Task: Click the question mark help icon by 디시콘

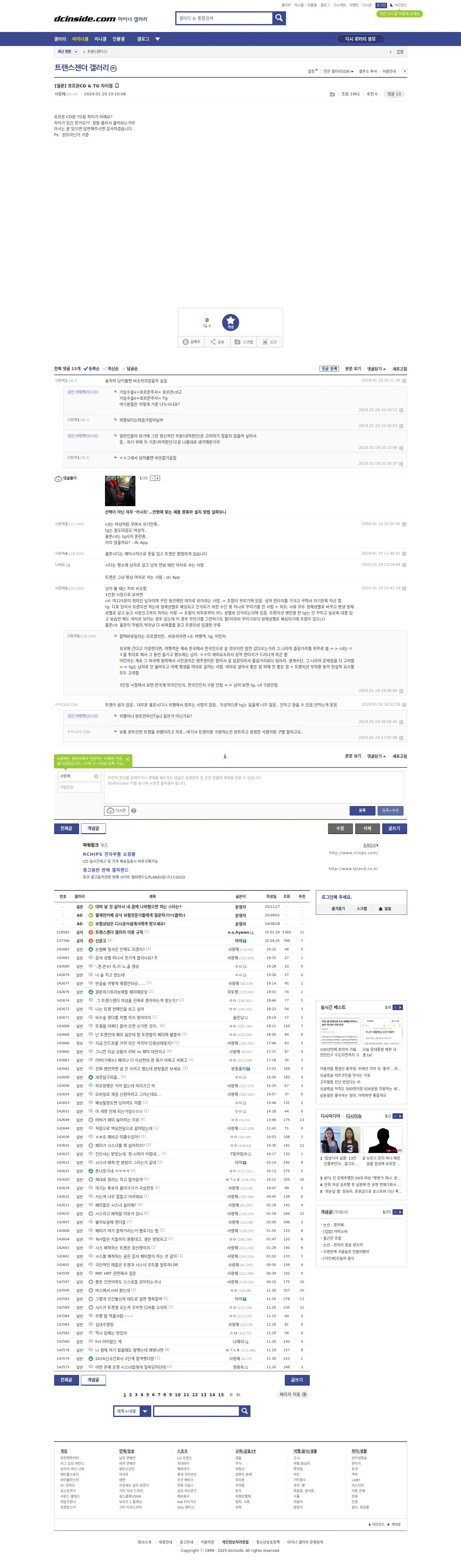Action: coord(134,811)
